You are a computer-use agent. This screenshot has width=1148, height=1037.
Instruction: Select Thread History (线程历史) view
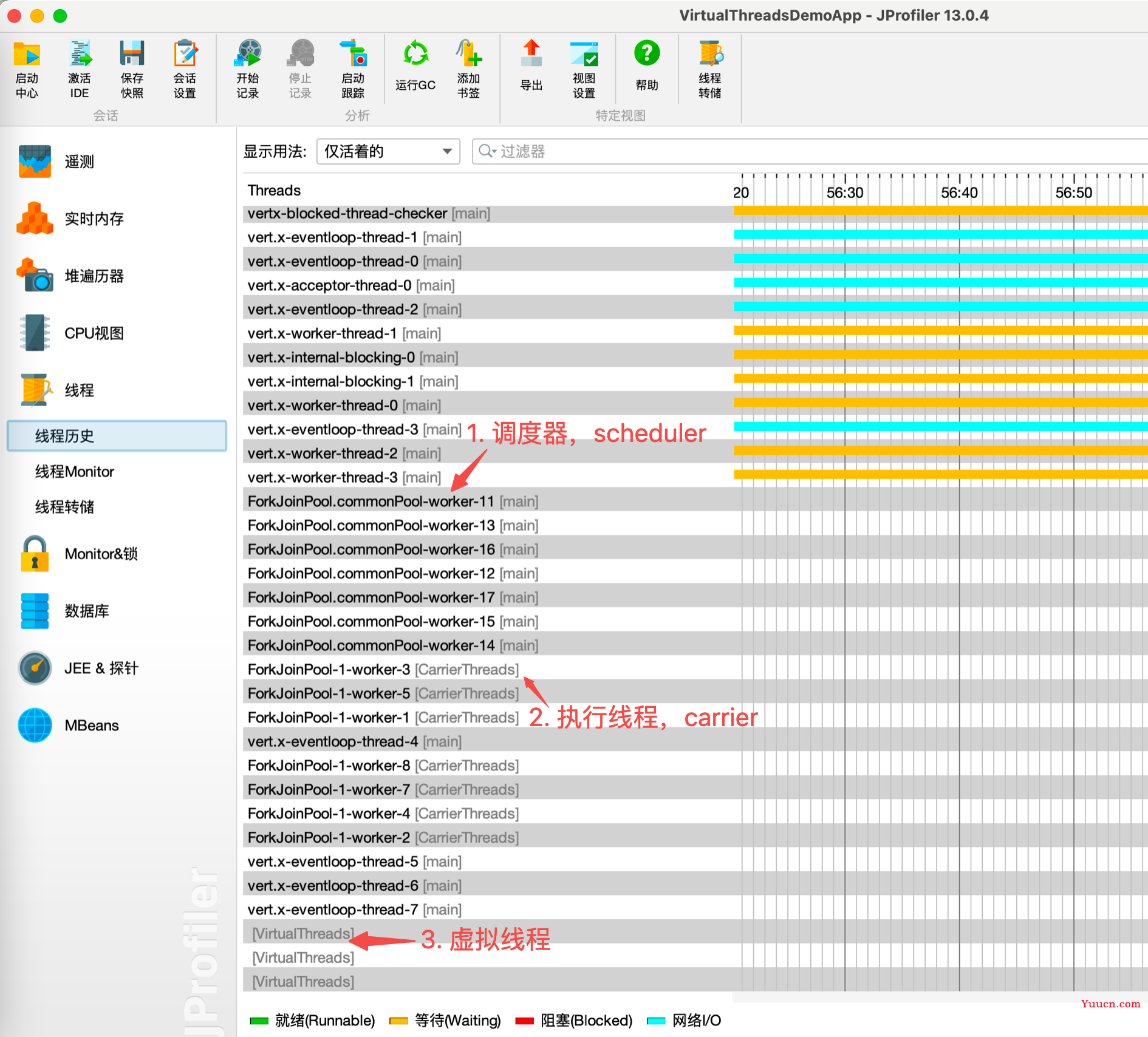pyautogui.click(x=117, y=436)
